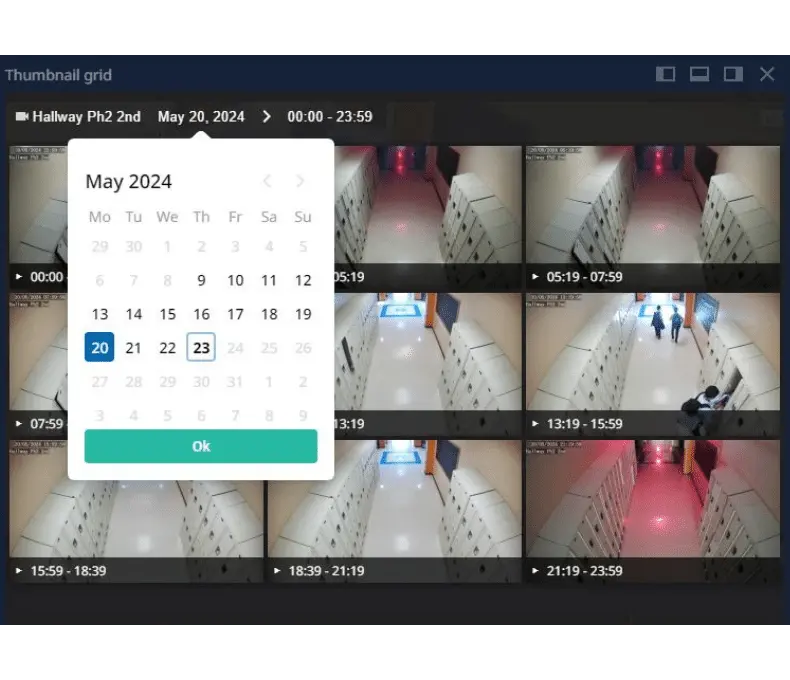Open the 15:59 - 18:39 thumbnail
This screenshot has height=680, width=790.
pyautogui.click(x=136, y=511)
